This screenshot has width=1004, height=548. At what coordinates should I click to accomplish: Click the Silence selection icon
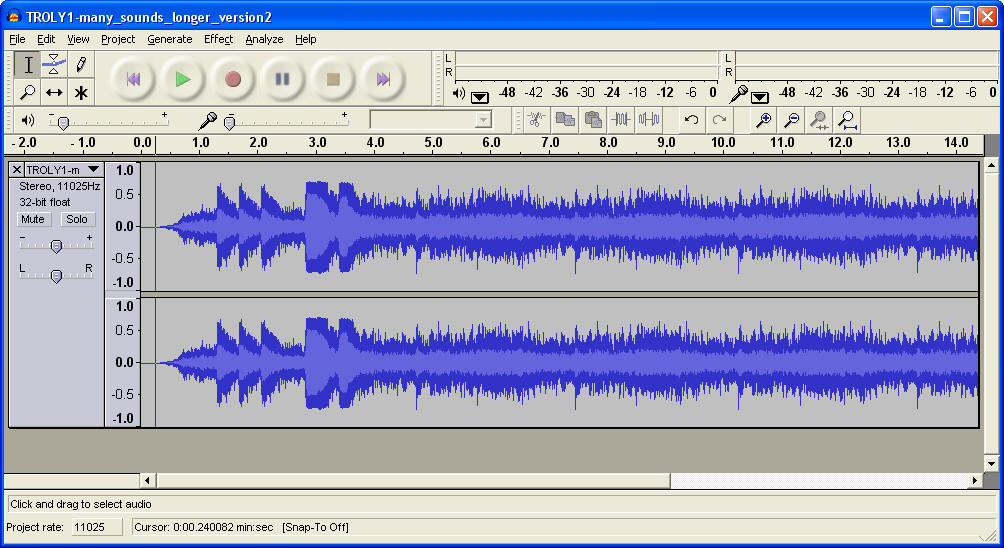649,120
